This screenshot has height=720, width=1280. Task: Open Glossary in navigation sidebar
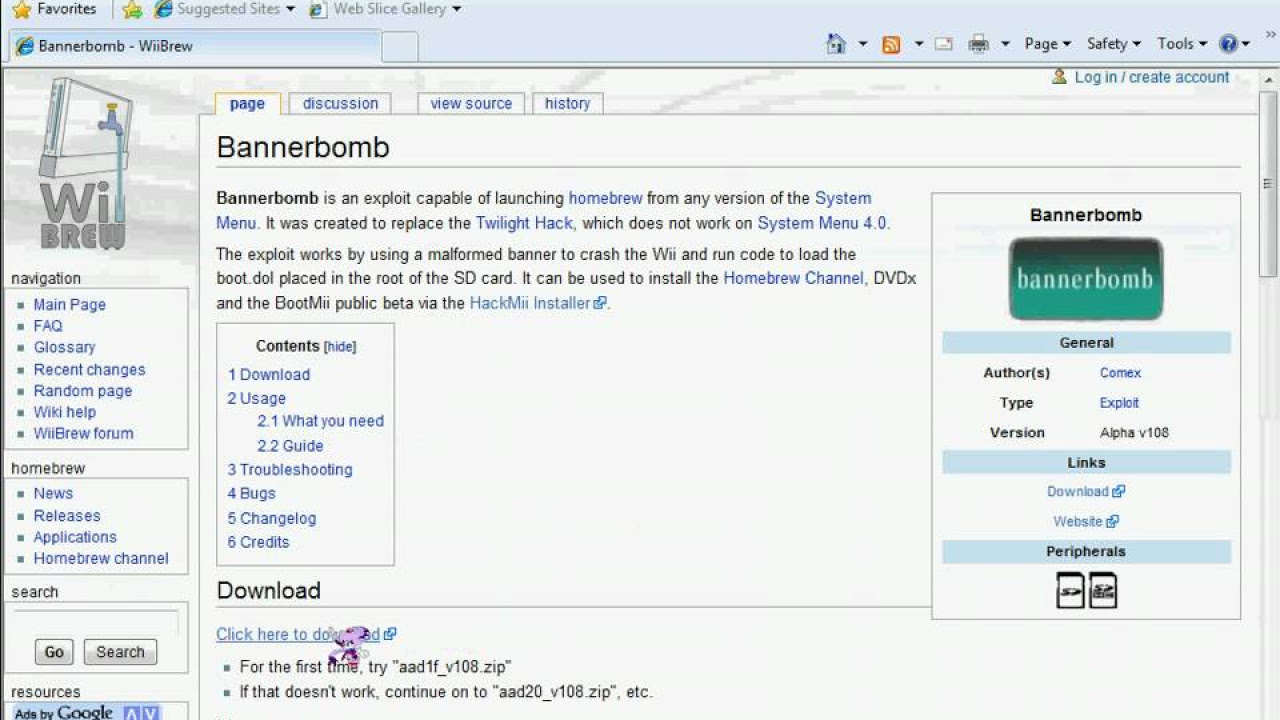pyautogui.click(x=64, y=347)
